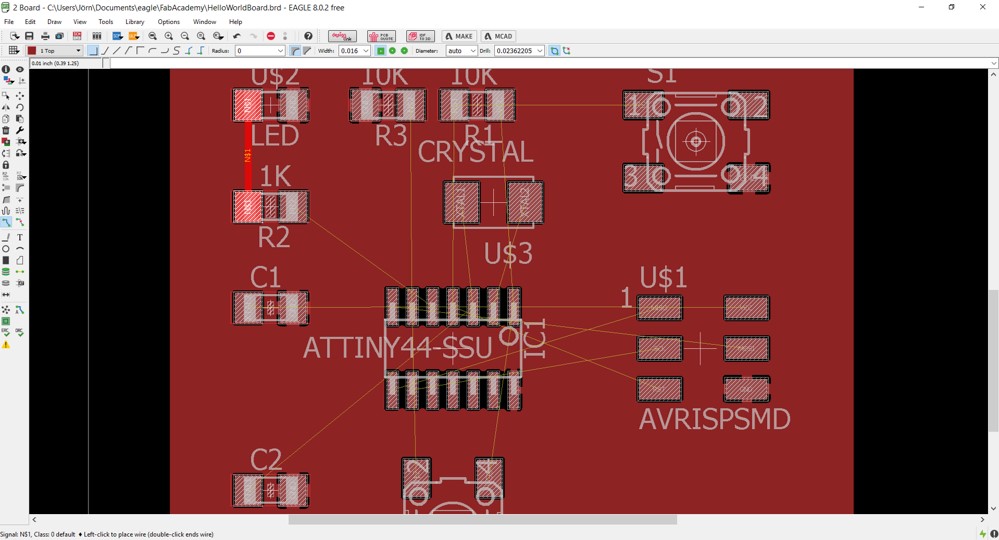This screenshot has width=999, height=540.
Task: Open help with the question mark icon
Action: (x=308, y=36)
